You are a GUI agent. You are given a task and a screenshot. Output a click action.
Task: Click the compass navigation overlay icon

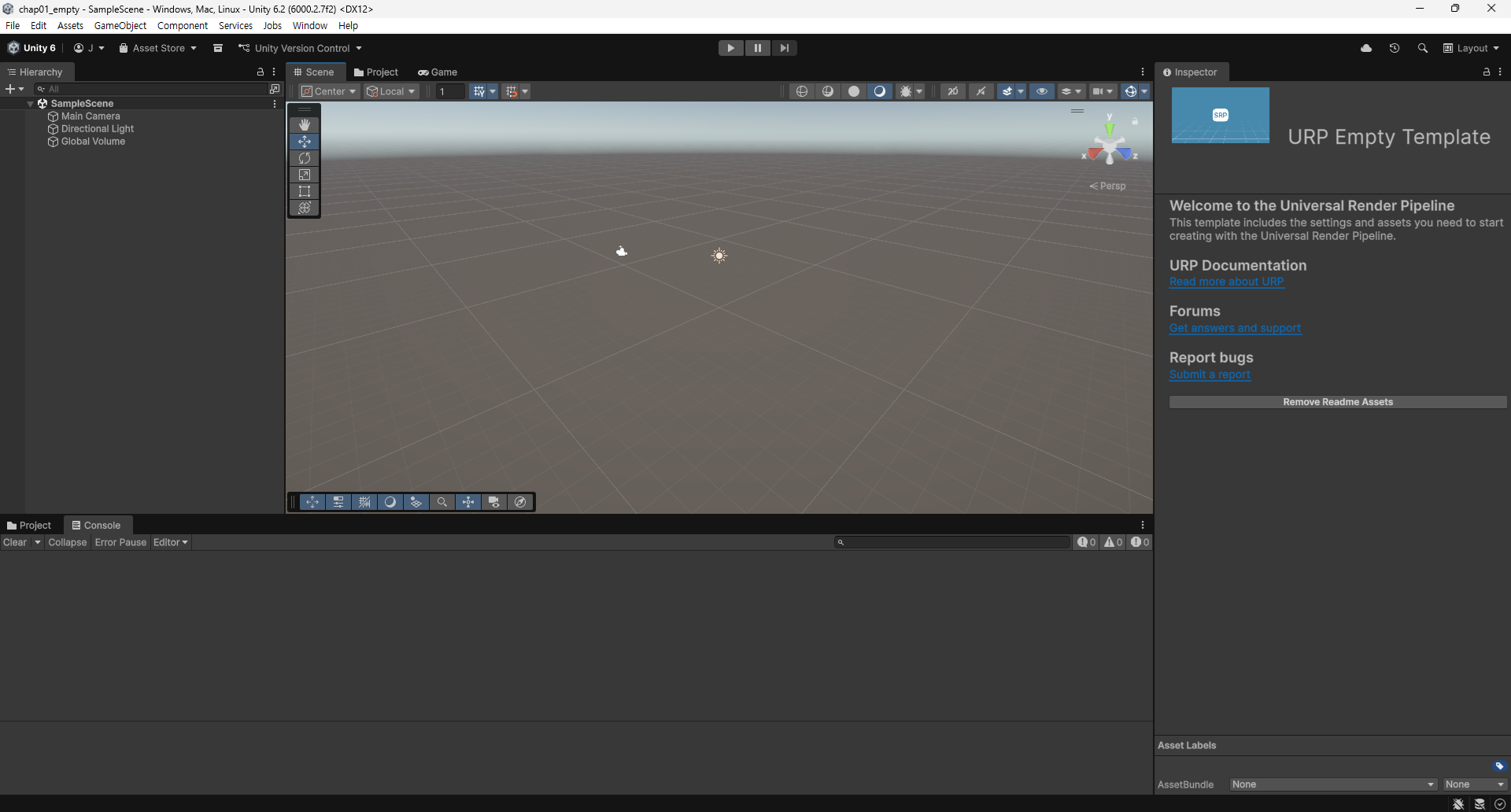(520, 502)
